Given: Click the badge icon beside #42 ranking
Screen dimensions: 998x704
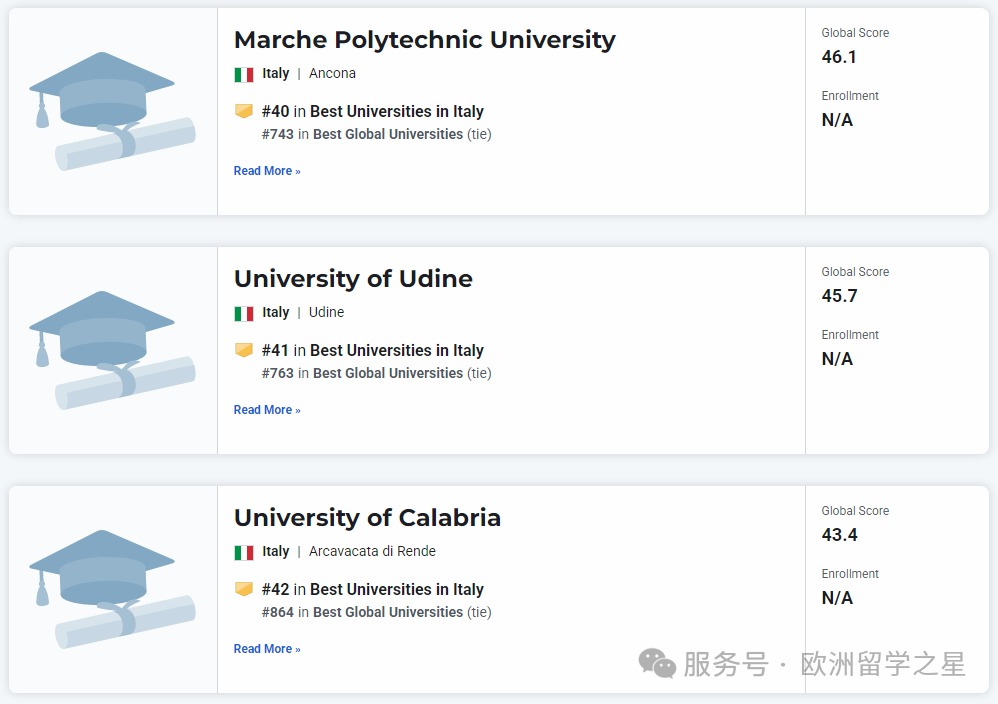Looking at the screenshot, I should click(244, 589).
